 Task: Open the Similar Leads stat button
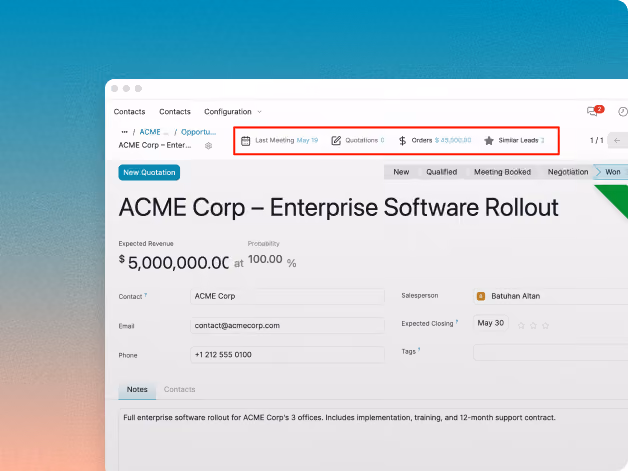(x=514, y=141)
